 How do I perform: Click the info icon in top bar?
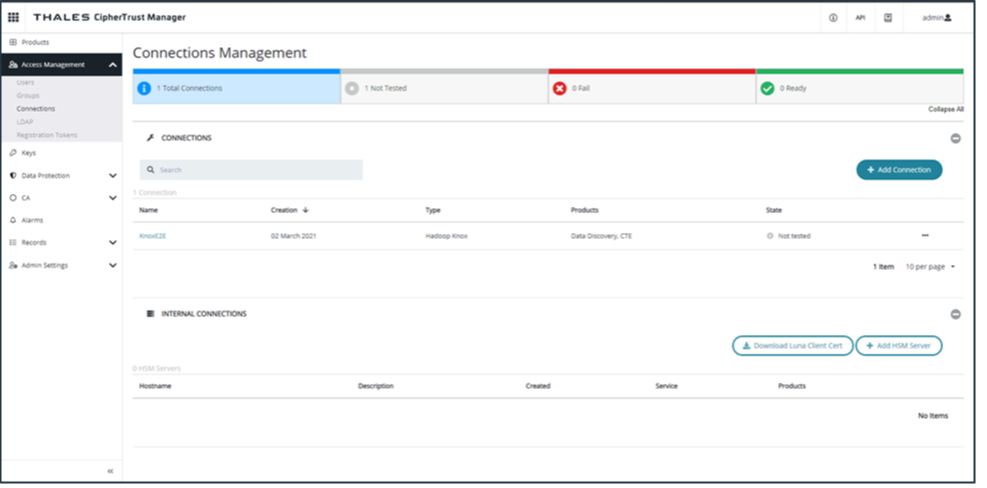(x=833, y=17)
